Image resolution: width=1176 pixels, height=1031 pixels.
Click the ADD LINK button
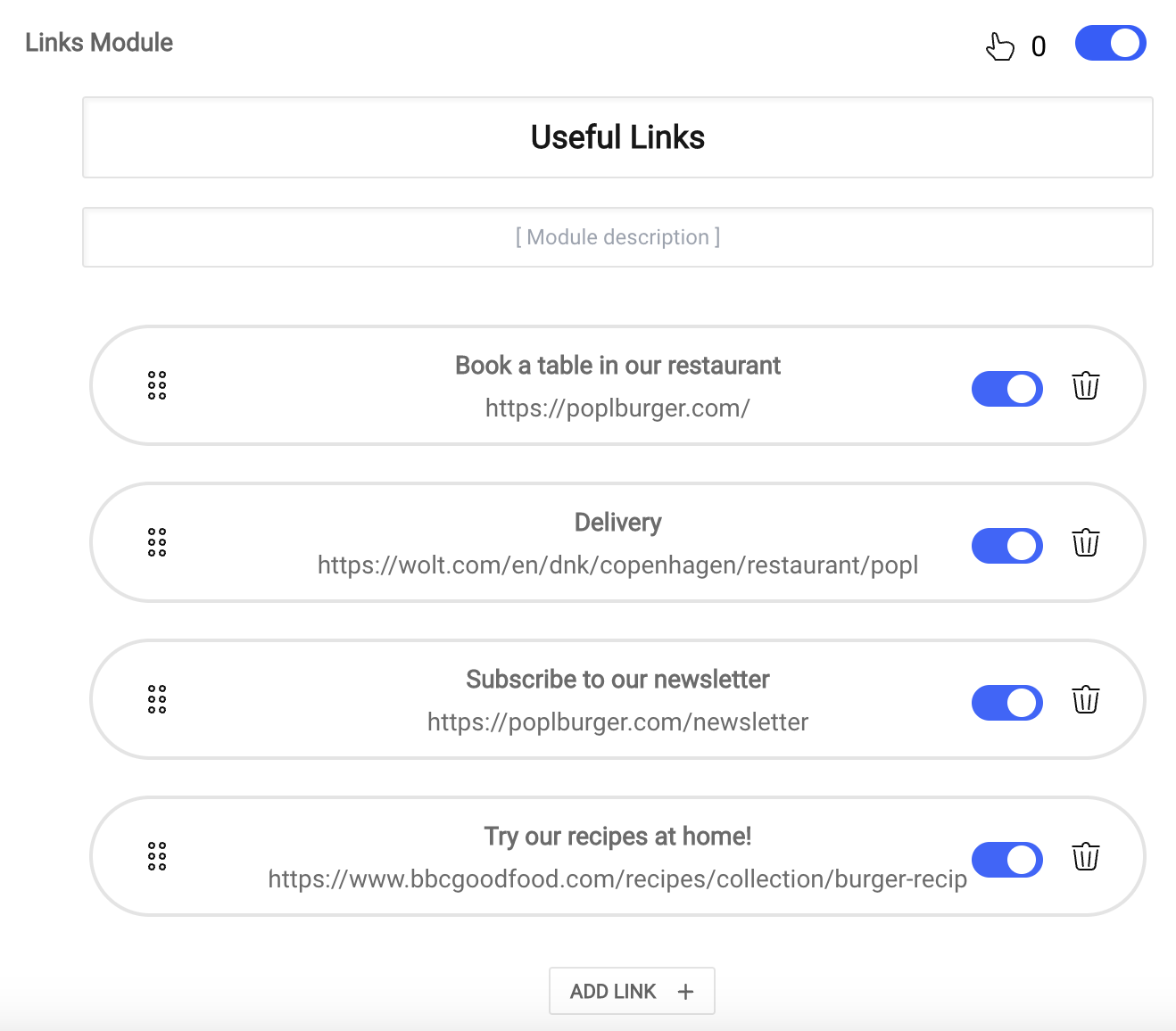point(632,991)
